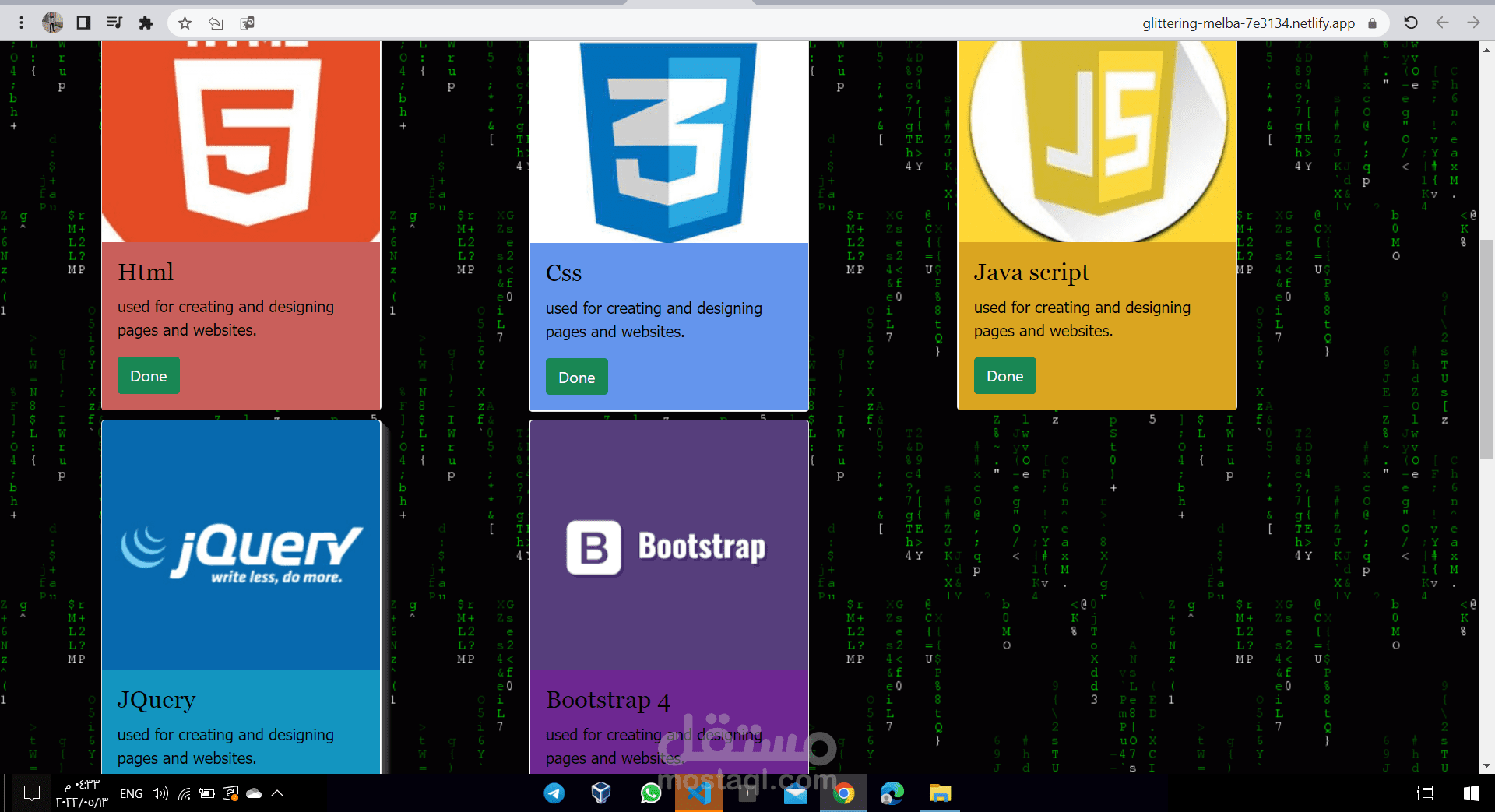The width and height of the screenshot is (1495, 812).
Task: Click the share page icon in address bar
Action: 216,23
